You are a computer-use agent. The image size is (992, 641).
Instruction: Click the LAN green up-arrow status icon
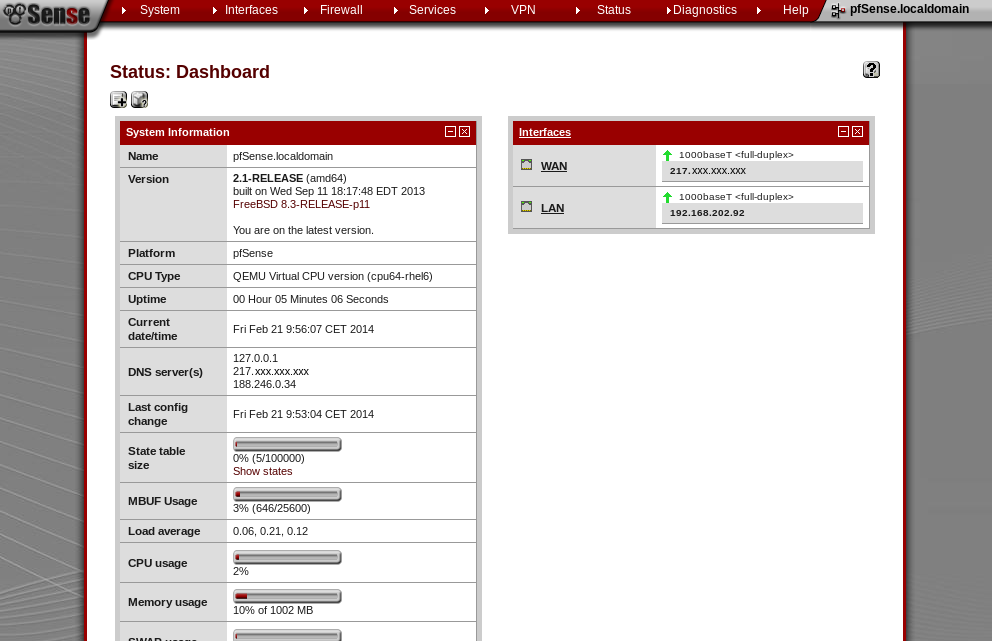click(668, 197)
